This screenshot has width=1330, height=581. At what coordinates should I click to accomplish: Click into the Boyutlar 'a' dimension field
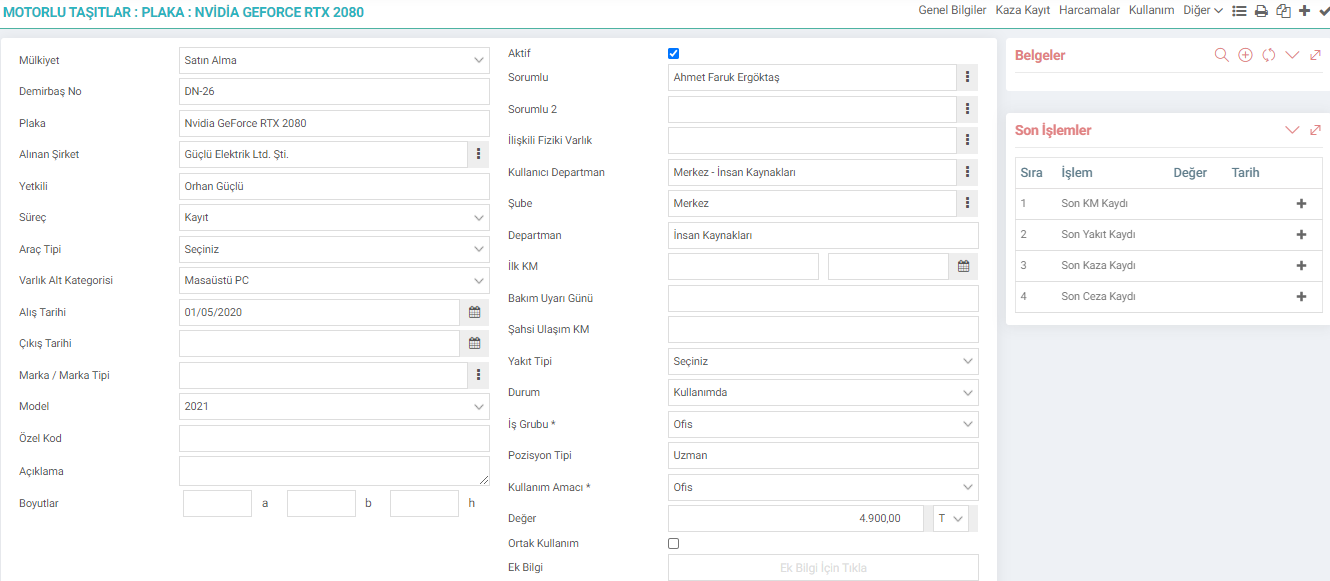(217, 503)
